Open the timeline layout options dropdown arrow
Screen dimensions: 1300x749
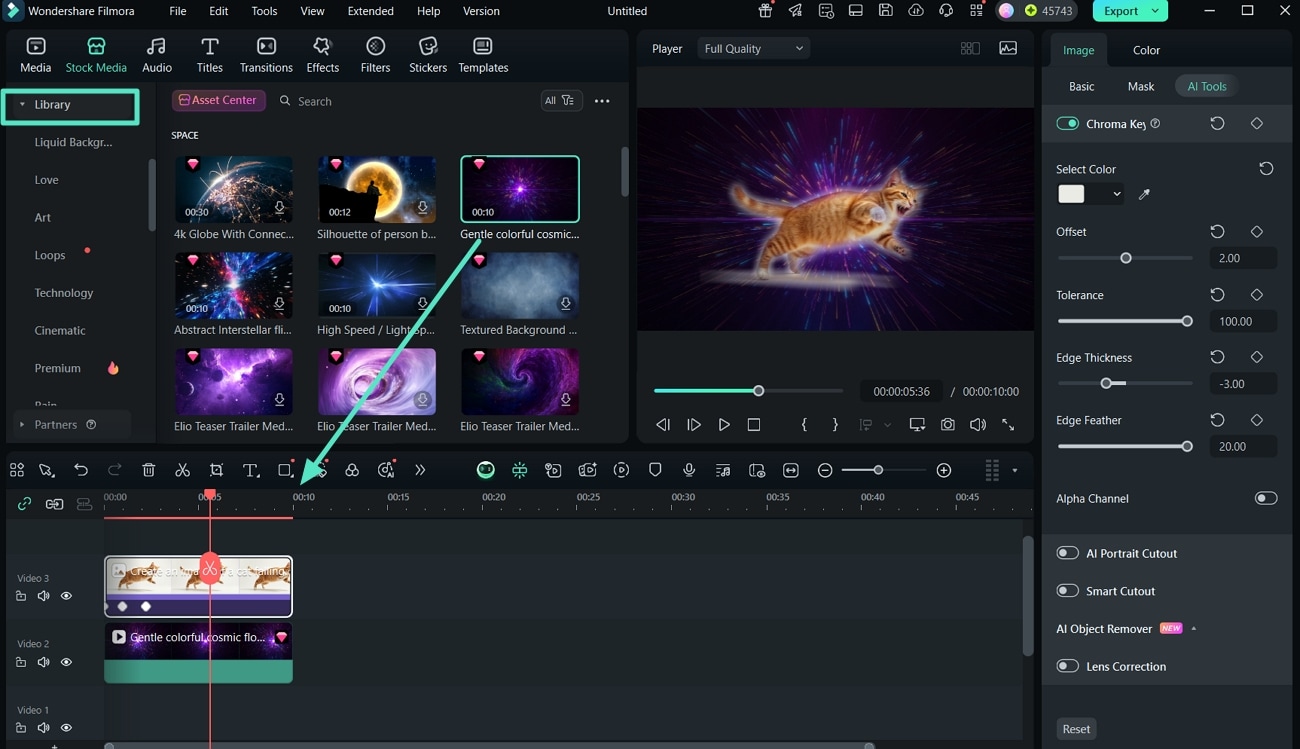pyautogui.click(x=1015, y=470)
